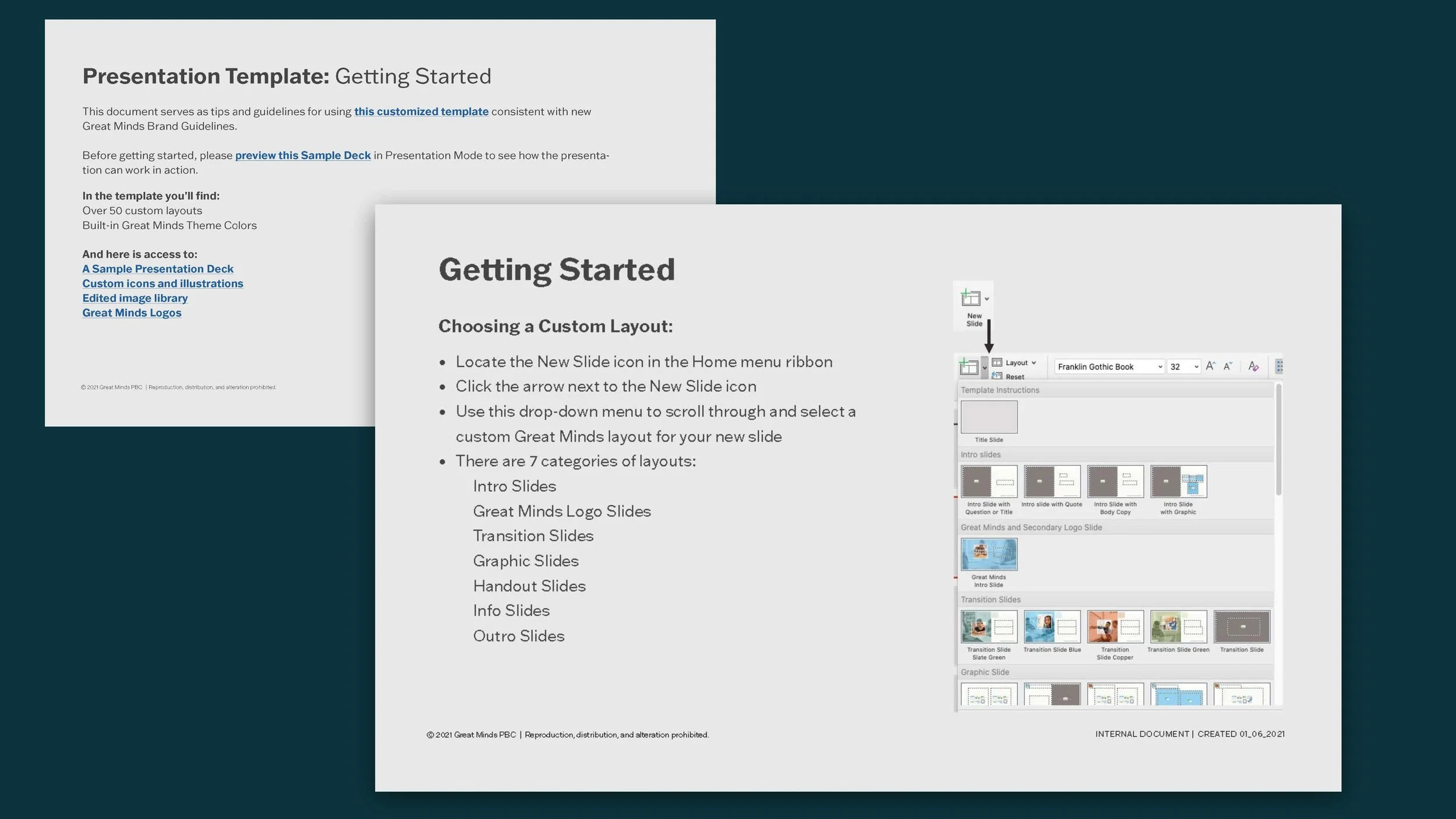Click 'Great Minds Logo Slides' list entry
Viewport: 1456px width, 819px height.
(561, 511)
